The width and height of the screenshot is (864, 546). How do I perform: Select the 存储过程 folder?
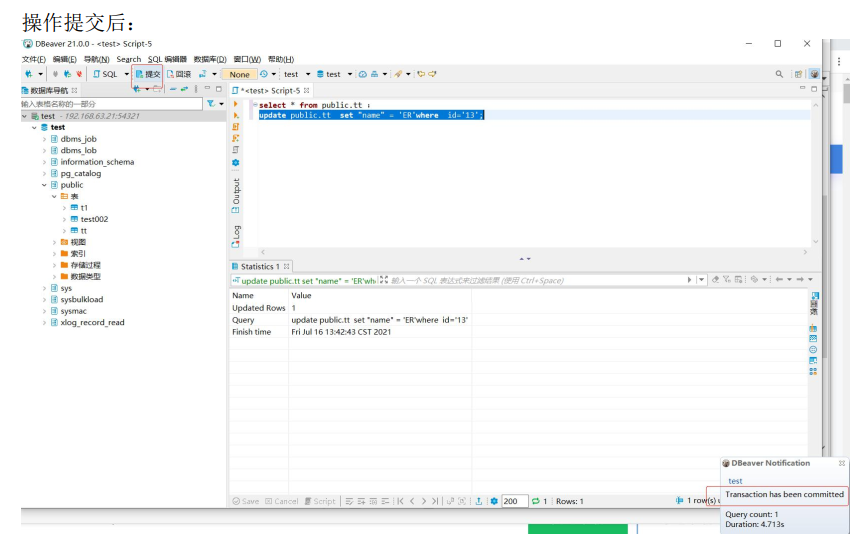coord(85,266)
